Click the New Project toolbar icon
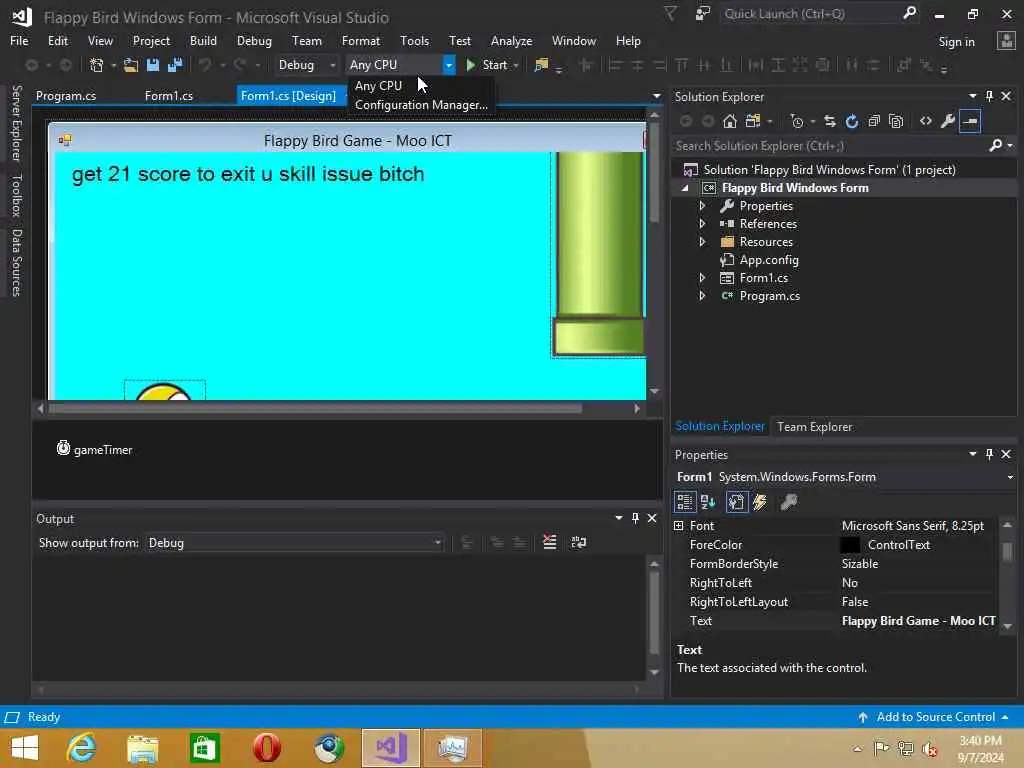Image resolution: width=1024 pixels, height=768 pixels. [96, 65]
